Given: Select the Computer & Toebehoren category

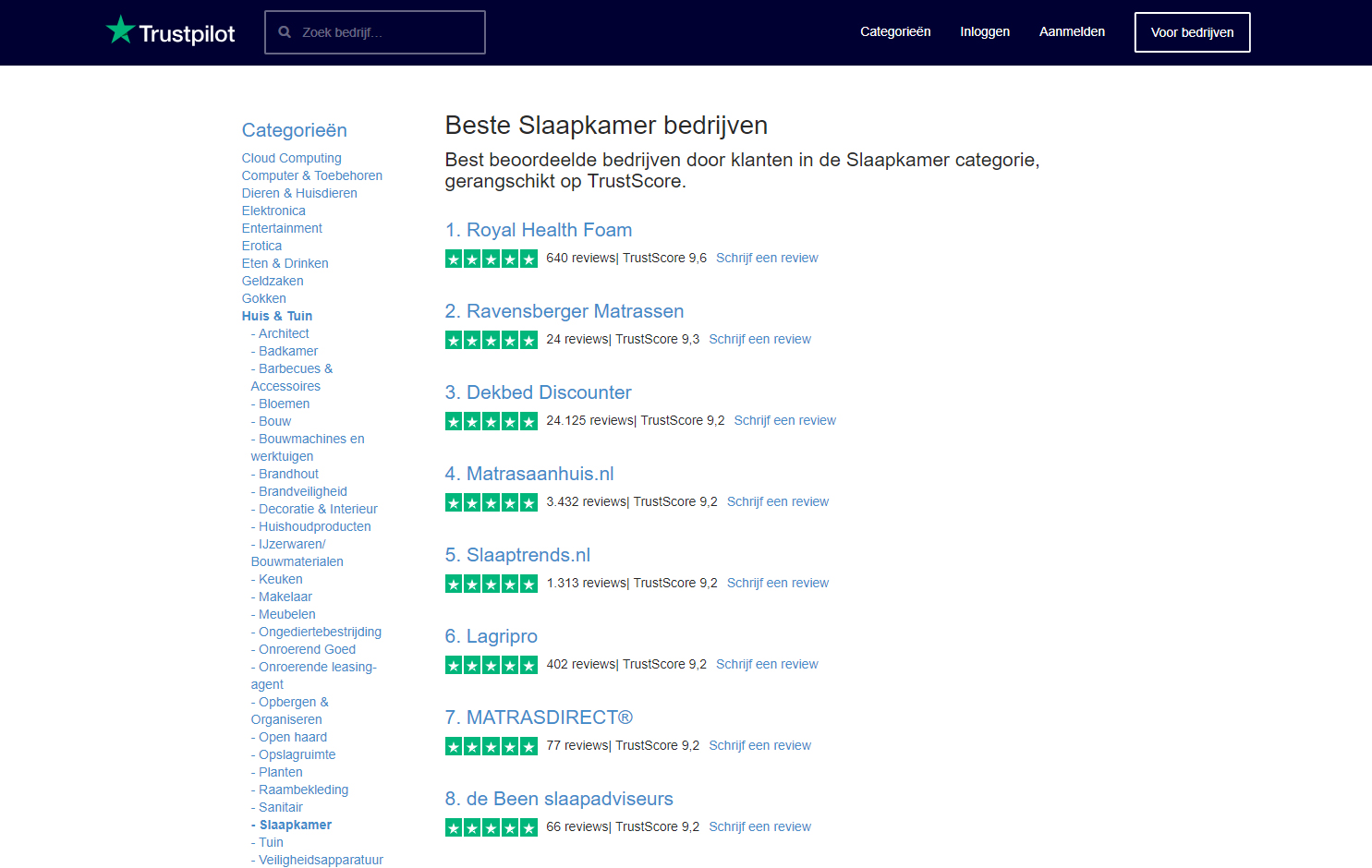Looking at the screenshot, I should pos(311,175).
